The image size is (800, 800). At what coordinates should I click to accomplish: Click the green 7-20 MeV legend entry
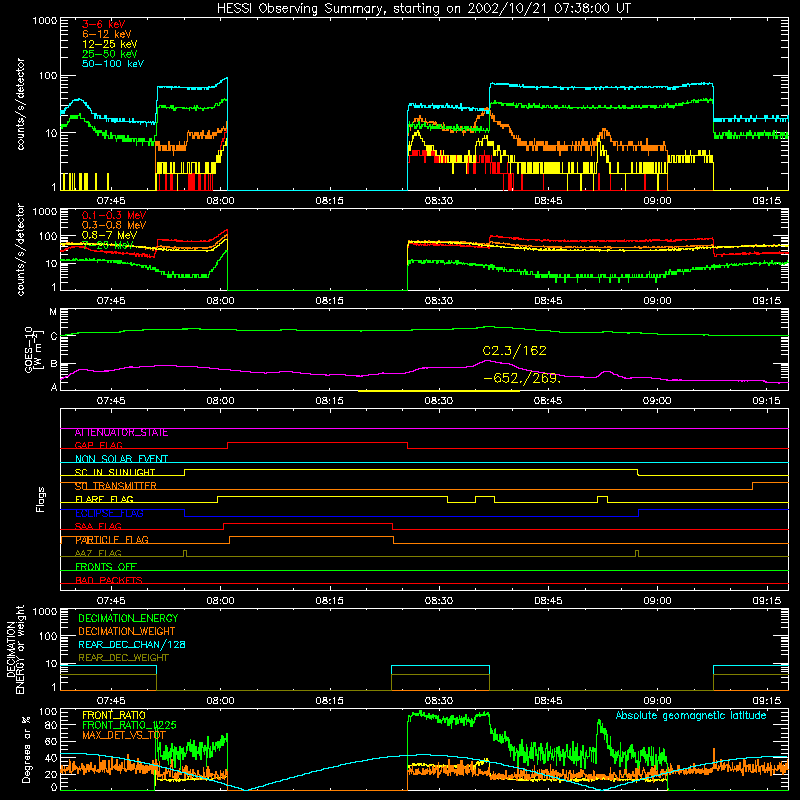[x=108, y=245]
